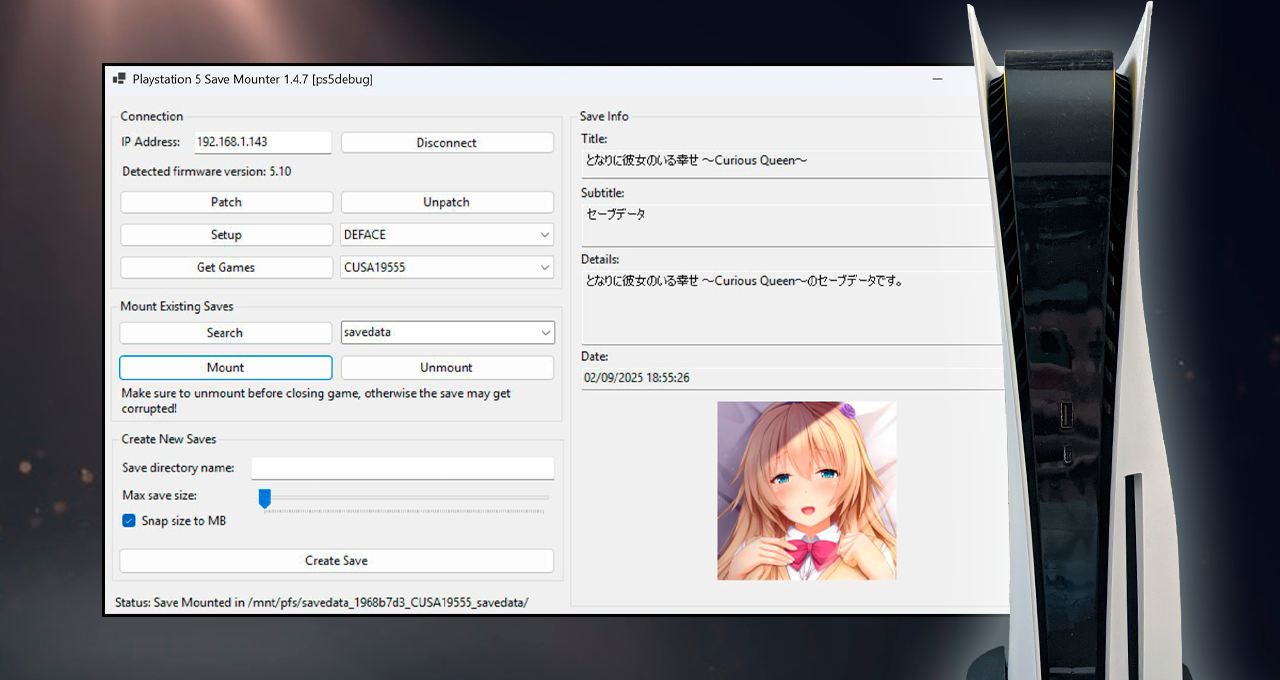Click the Date field in Save Info
The height and width of the screenshot is (680, 1280).
pyautogui.click(x=790, y=378)
